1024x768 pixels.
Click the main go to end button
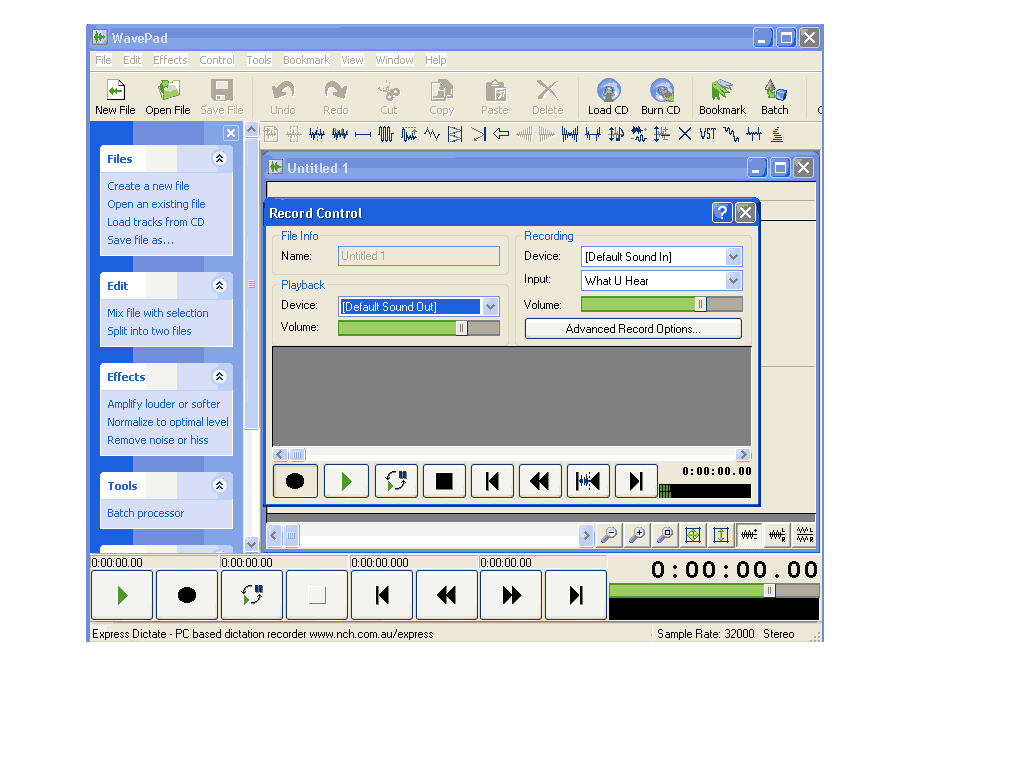[576, 595]
